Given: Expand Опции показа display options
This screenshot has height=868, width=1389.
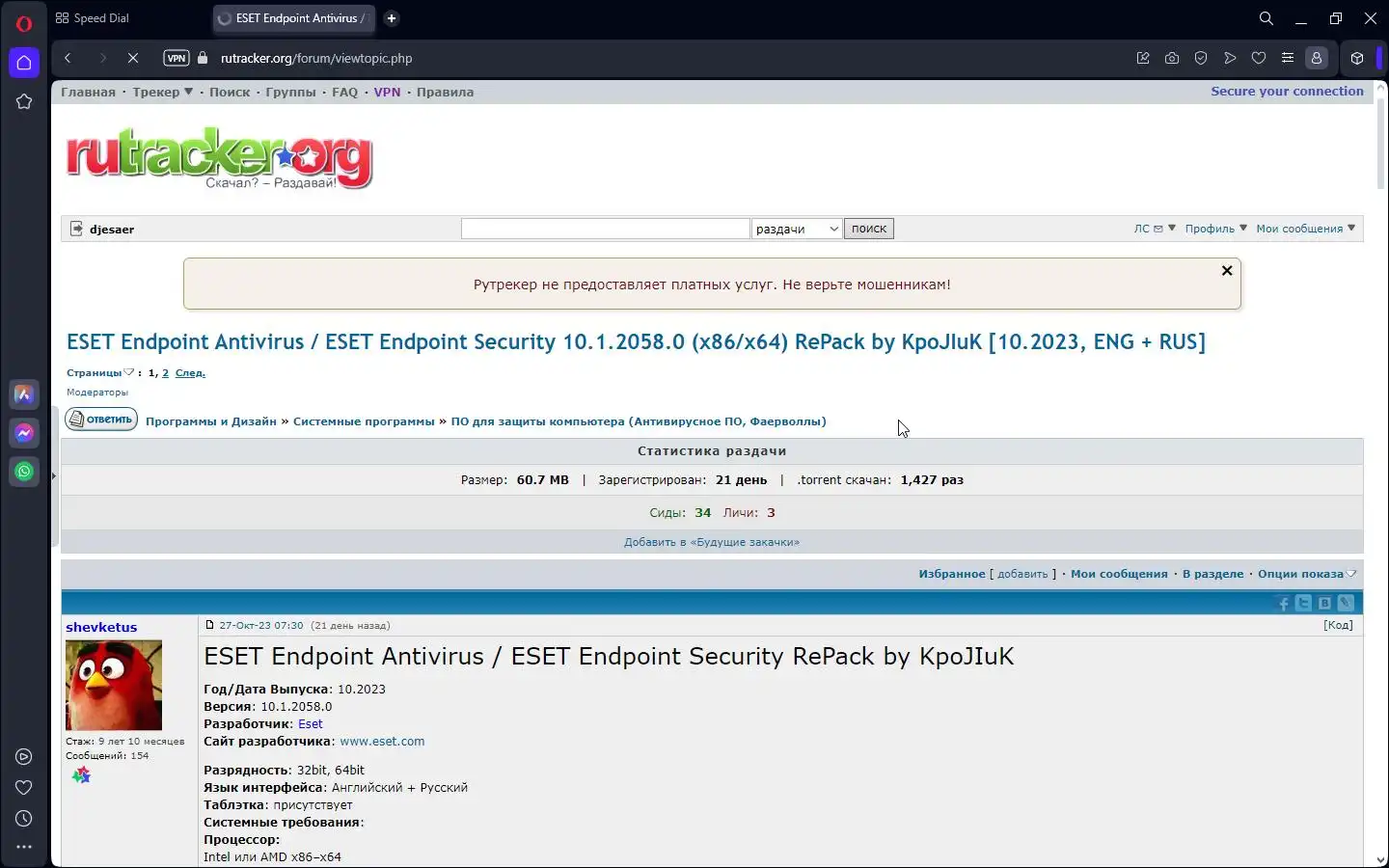Looking at the screenshot, I should click(x=1307, y=574).
